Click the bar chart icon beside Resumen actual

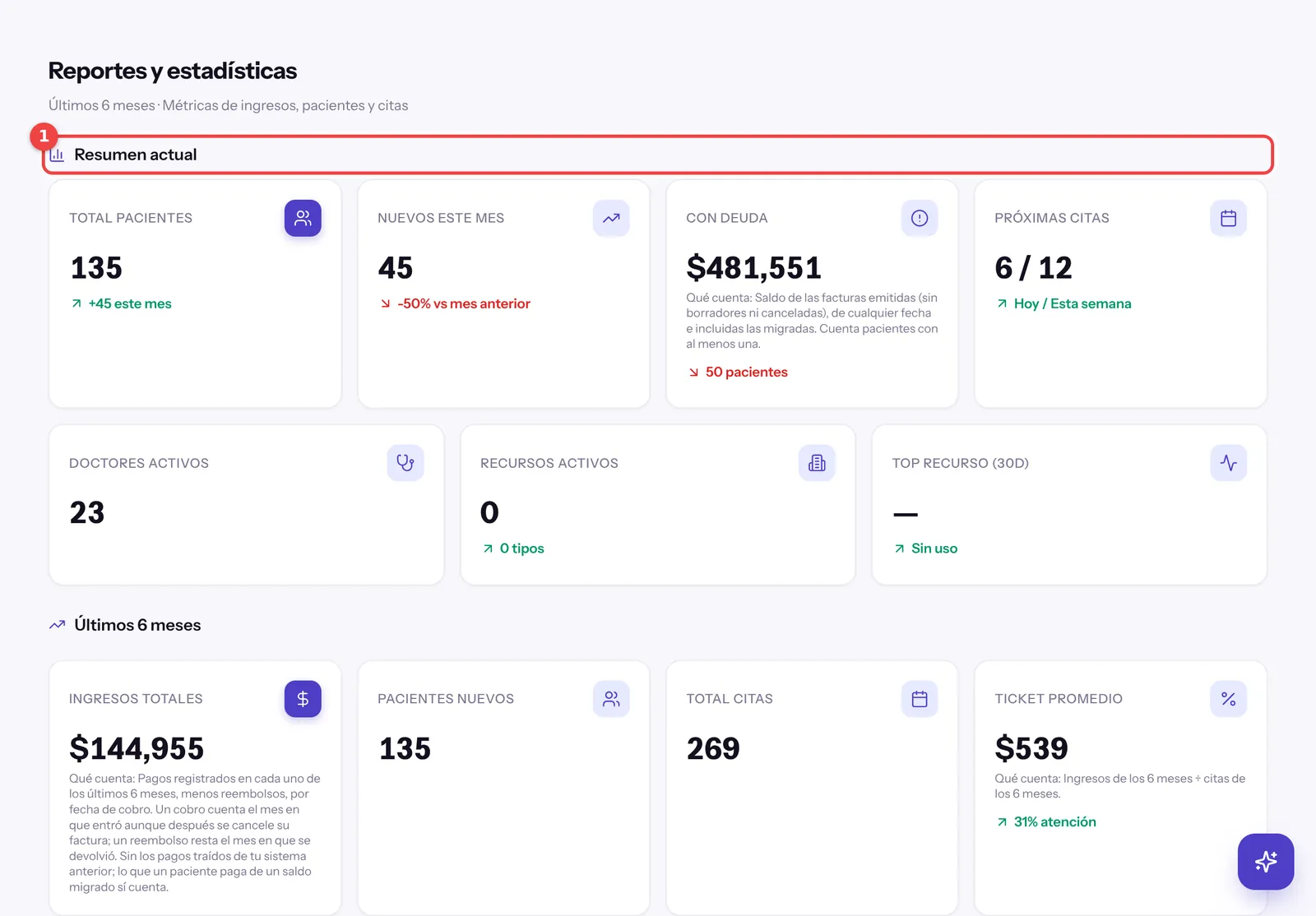tap(57, 155)
